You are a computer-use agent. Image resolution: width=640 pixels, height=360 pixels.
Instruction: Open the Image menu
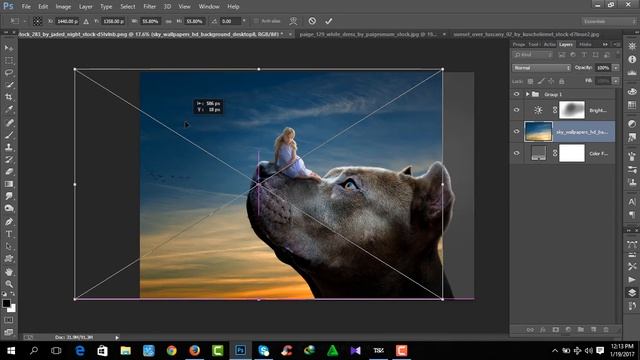(x=63, y=7)
